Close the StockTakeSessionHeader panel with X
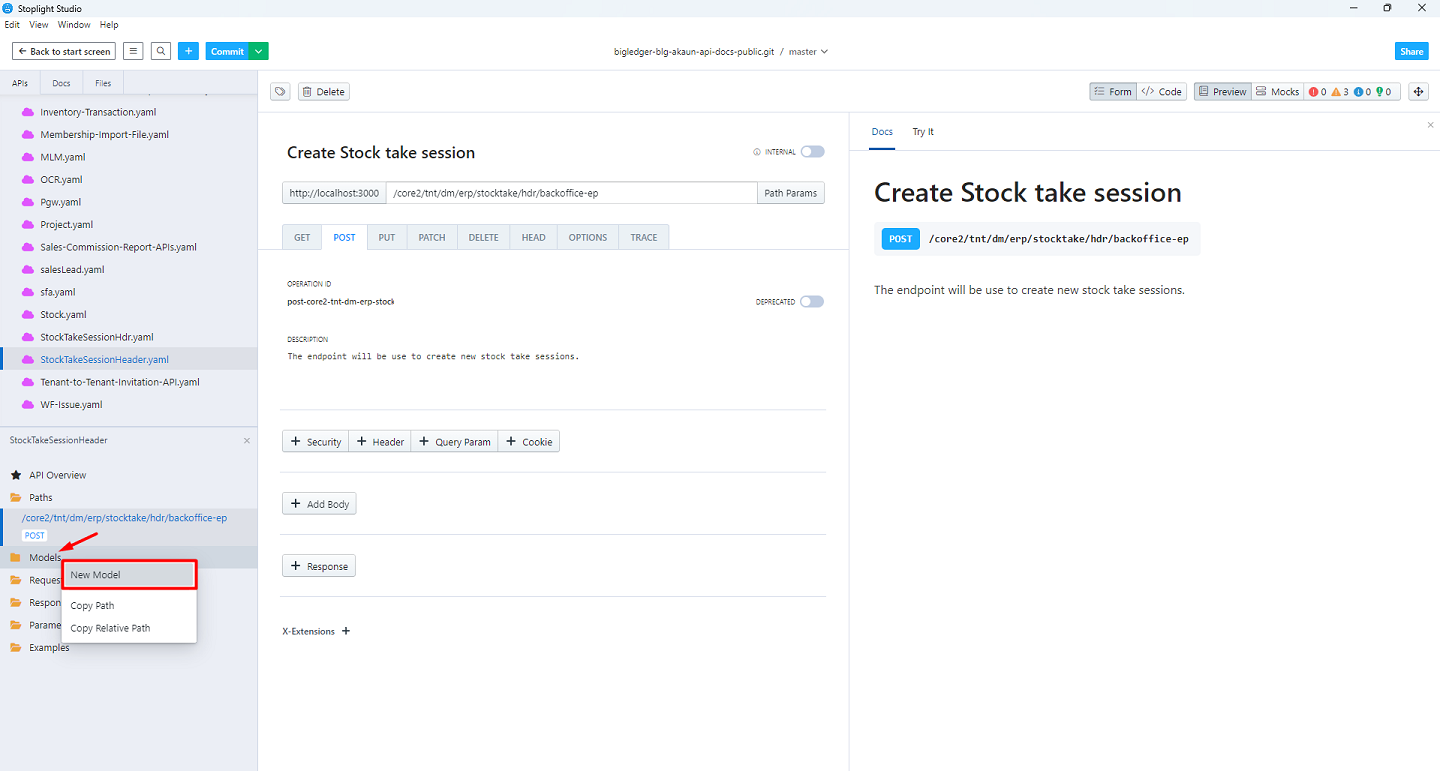This screenshot has width=1440, height=771. [247, 440]
